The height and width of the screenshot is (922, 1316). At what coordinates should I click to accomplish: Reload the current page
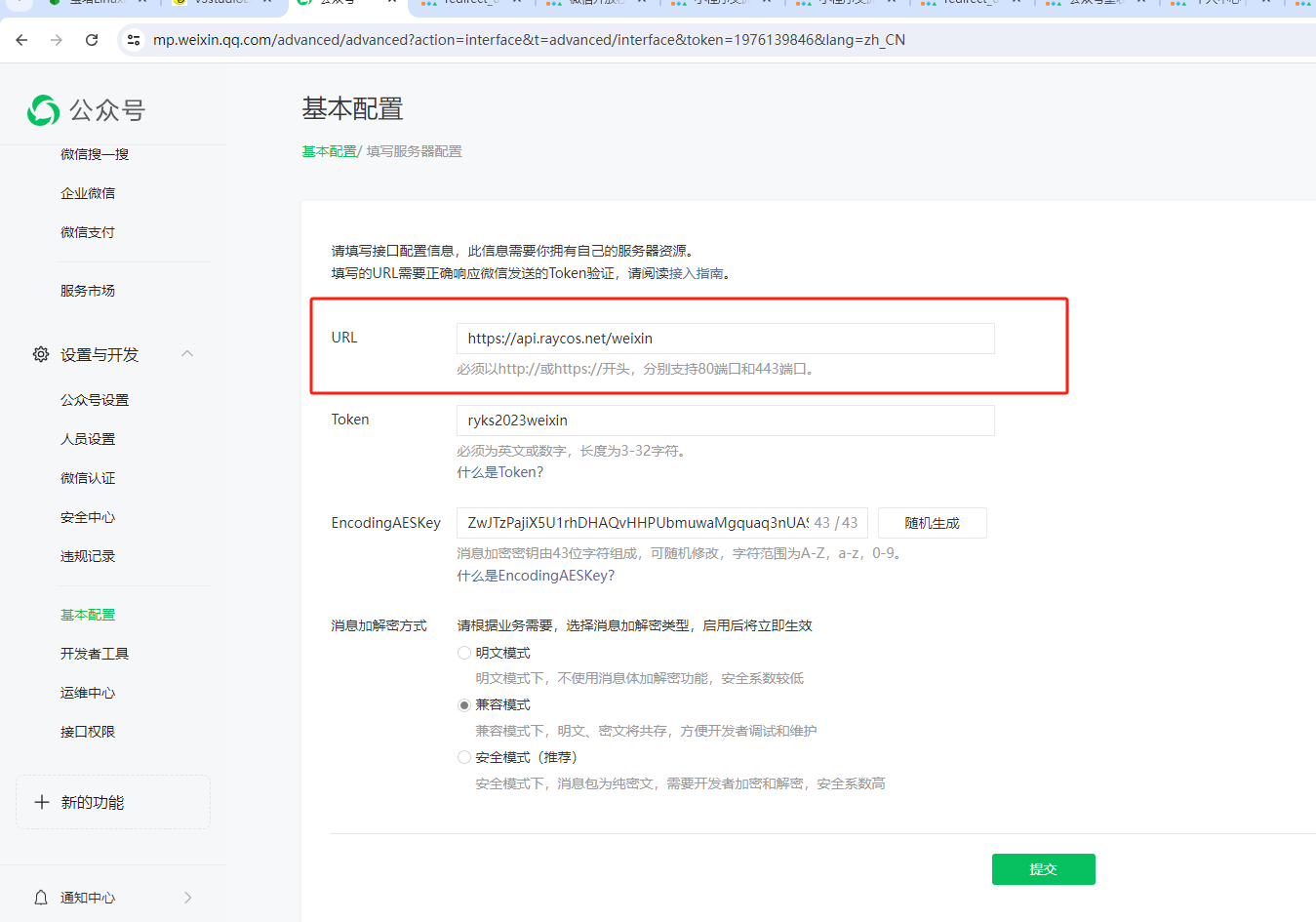(92, 40)
